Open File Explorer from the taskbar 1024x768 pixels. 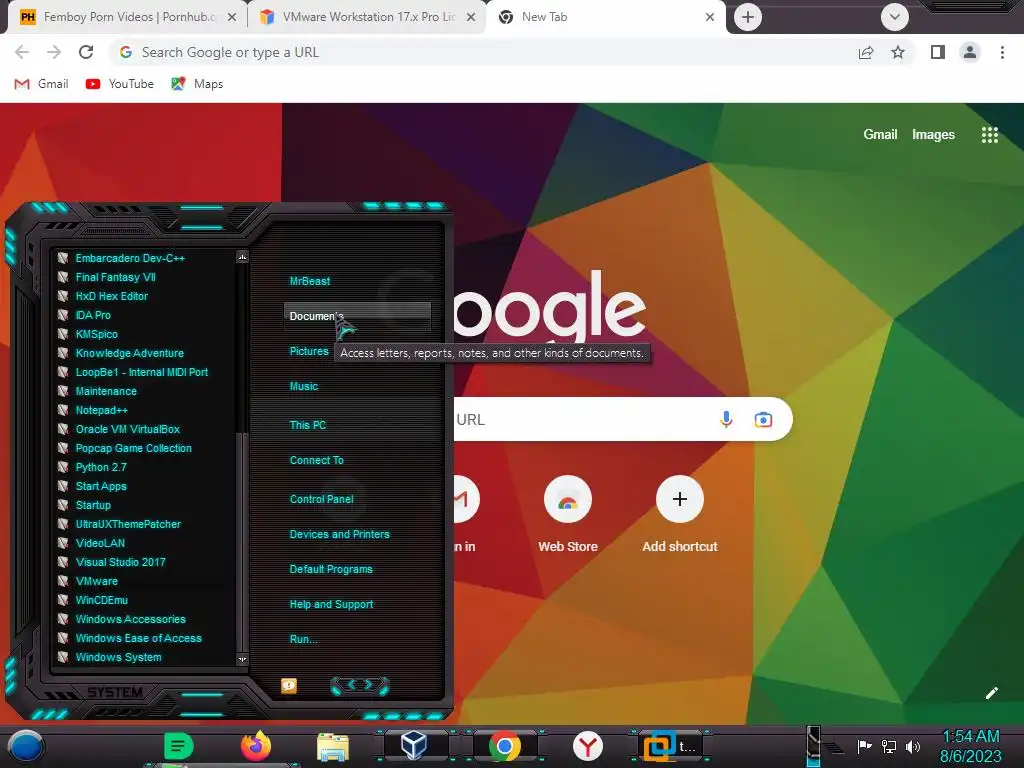(x=333, y=747)
